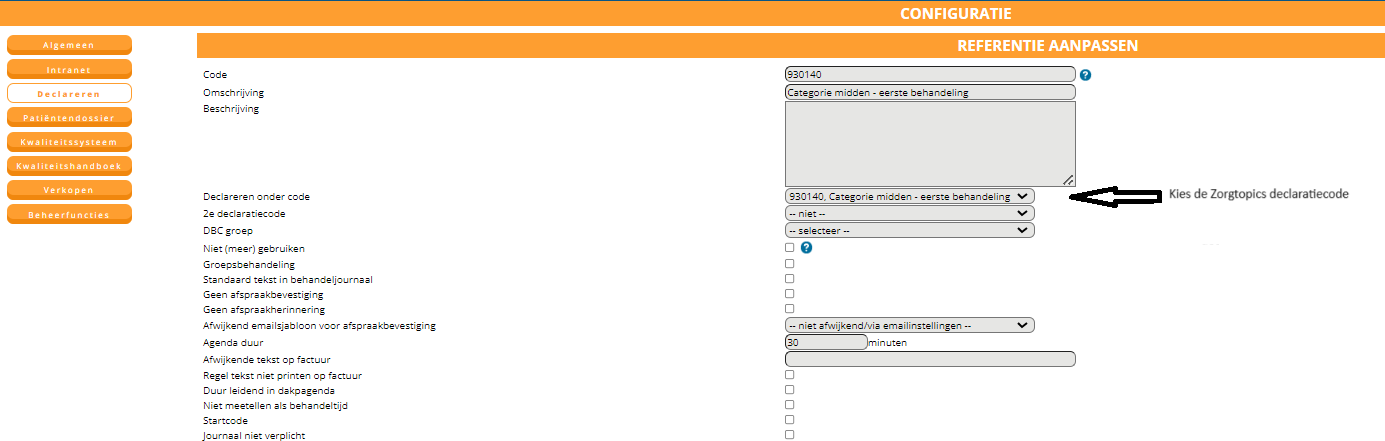The image size is (1385, 441).
Task: Click the Omschrijving text field
Action: coord(930,92)
